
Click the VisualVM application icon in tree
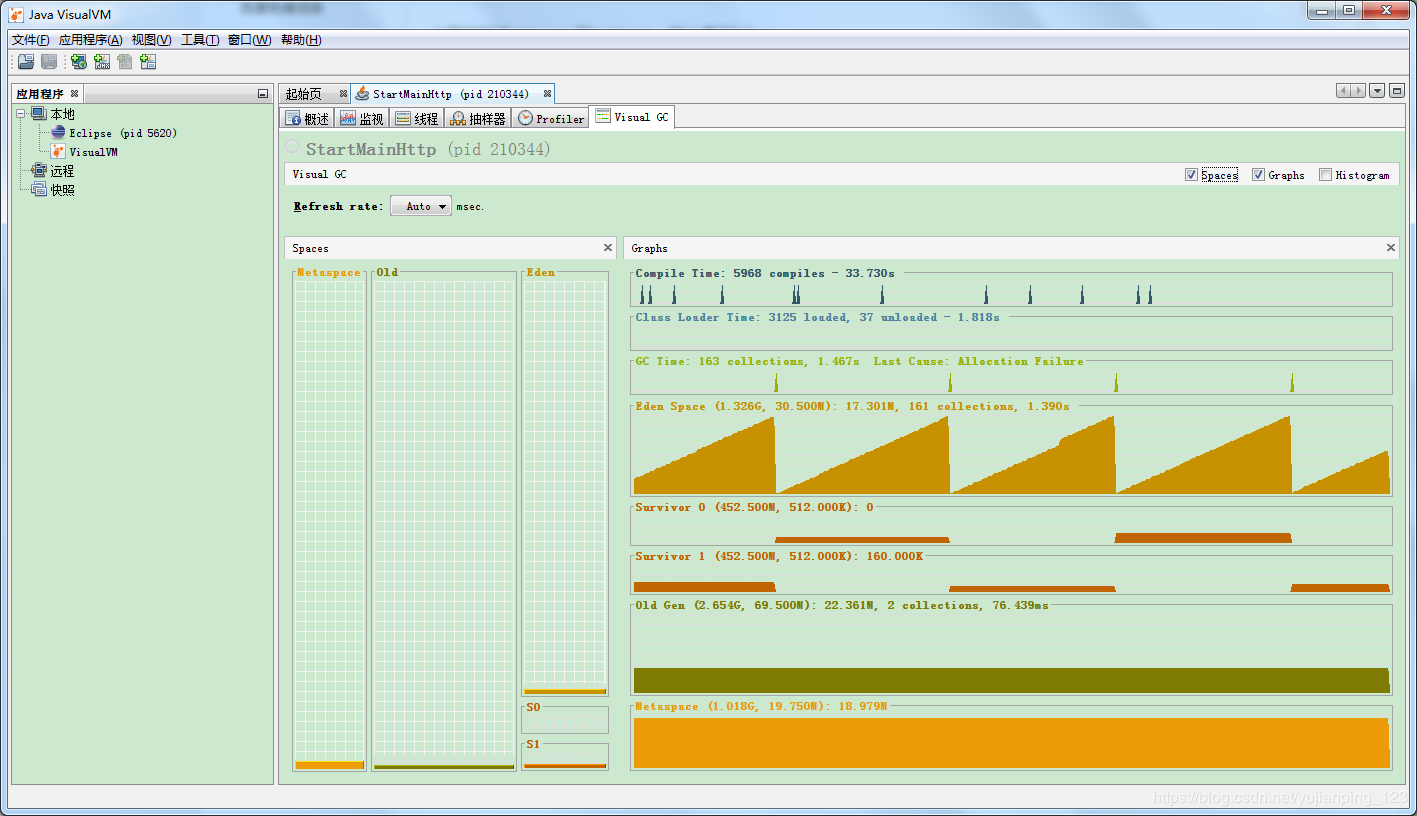point(58,151)
